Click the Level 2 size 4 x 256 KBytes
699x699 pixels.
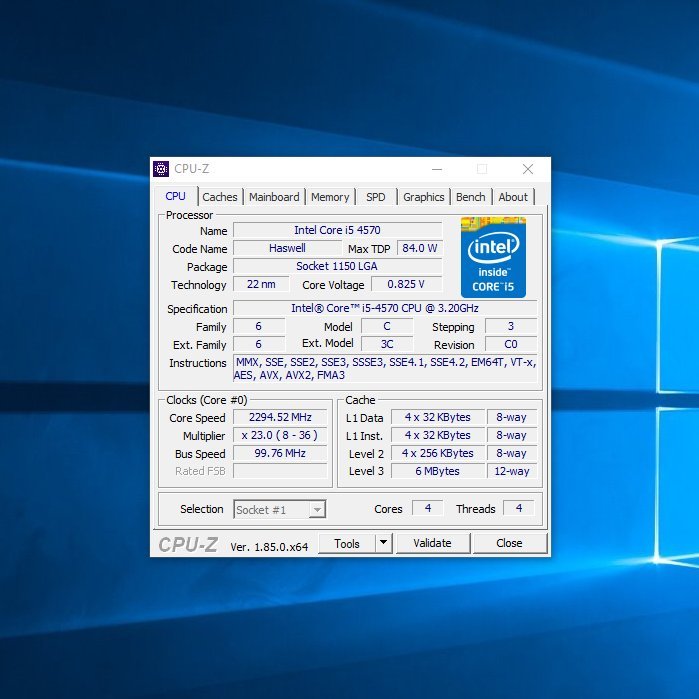tap(438, 453)
